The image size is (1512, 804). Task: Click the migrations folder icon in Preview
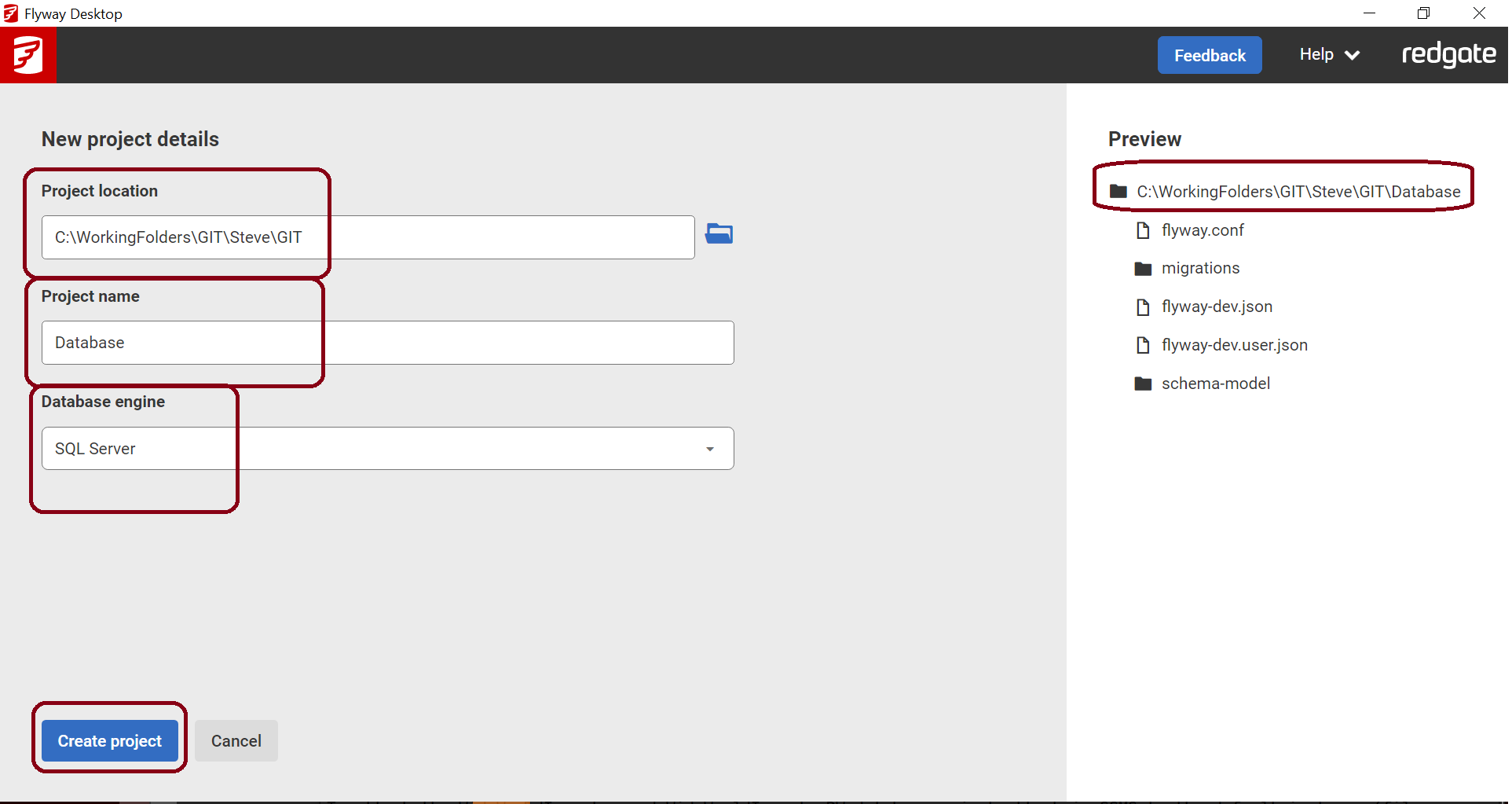[x=1143, y=267]
